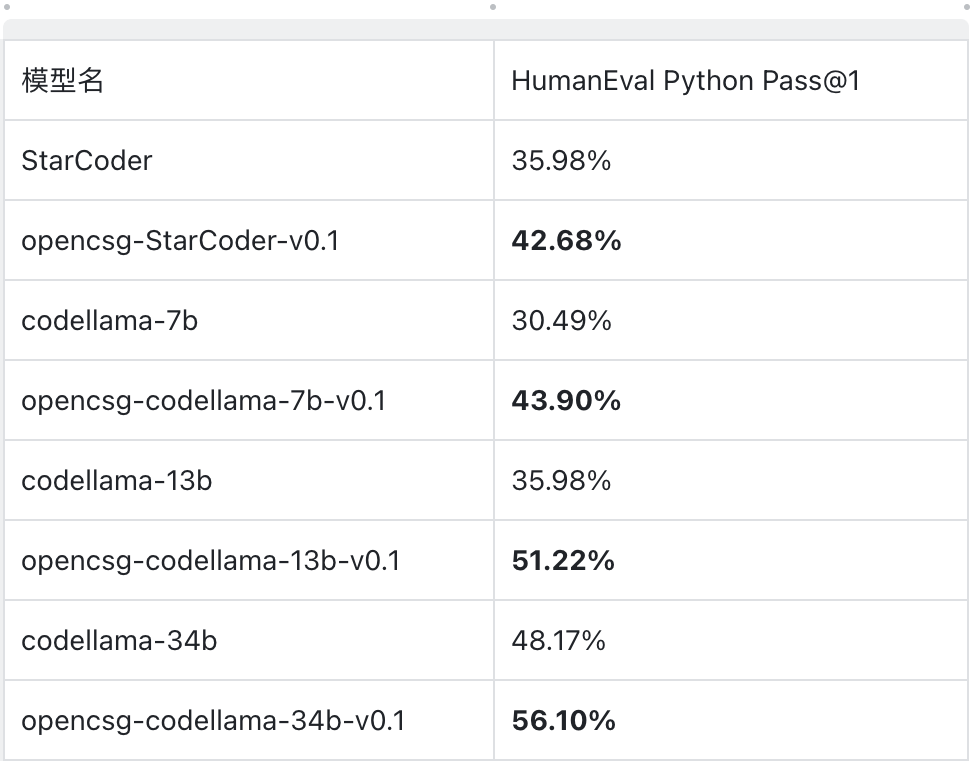Image resolution: width=972 pixels, height=766 pixels.
Task: Click the codellama-34b model name cell
Action: point(119,641)
